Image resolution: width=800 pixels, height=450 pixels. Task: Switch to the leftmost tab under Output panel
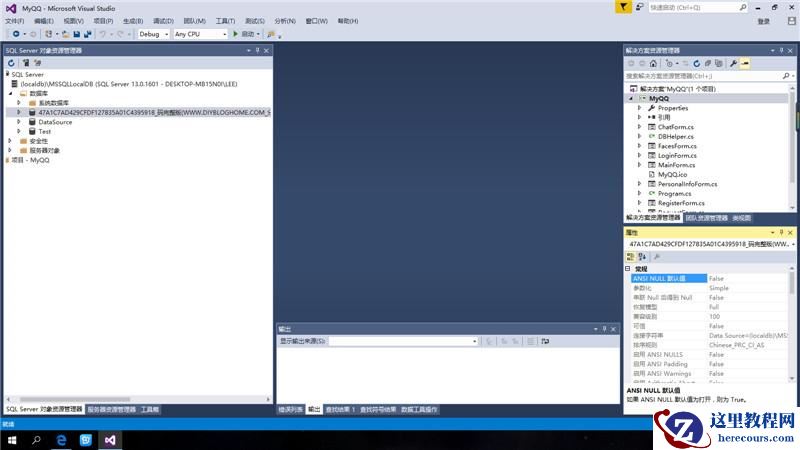tap(290, 410)
